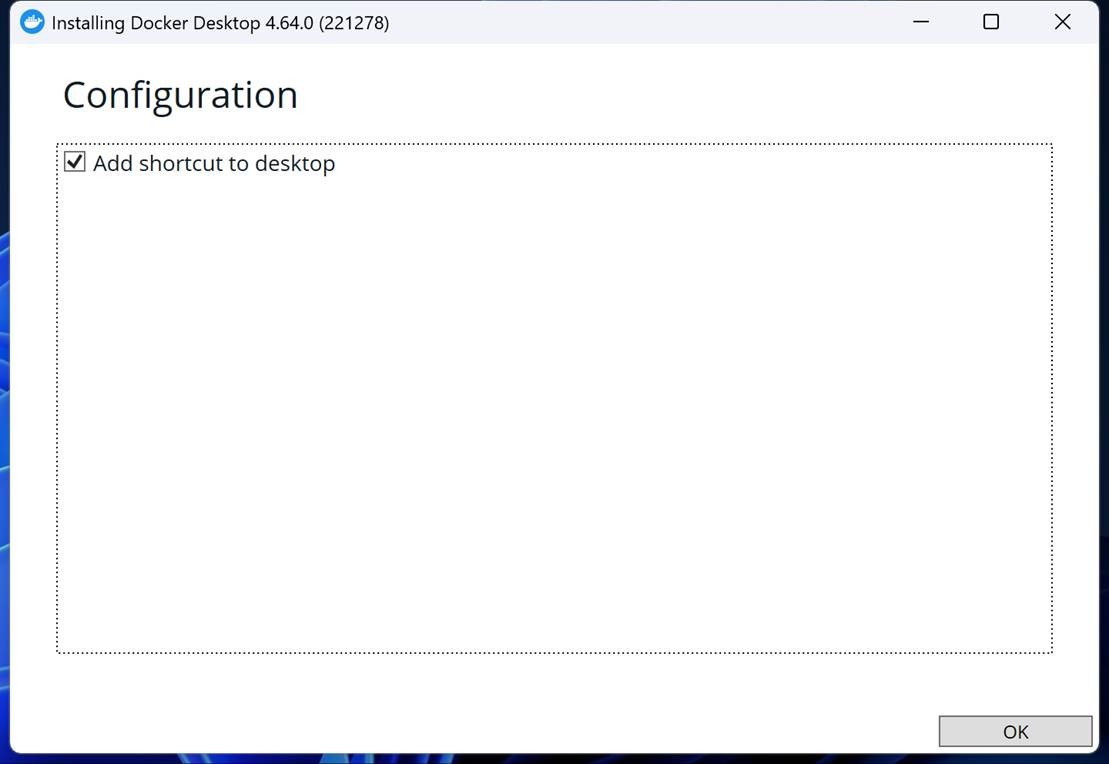This screenshot has height=764, width=1109.
Task: Click the "Installing Docker Desktop 4.64.0 (221278)" title
Action: click(x=220, y=23)
